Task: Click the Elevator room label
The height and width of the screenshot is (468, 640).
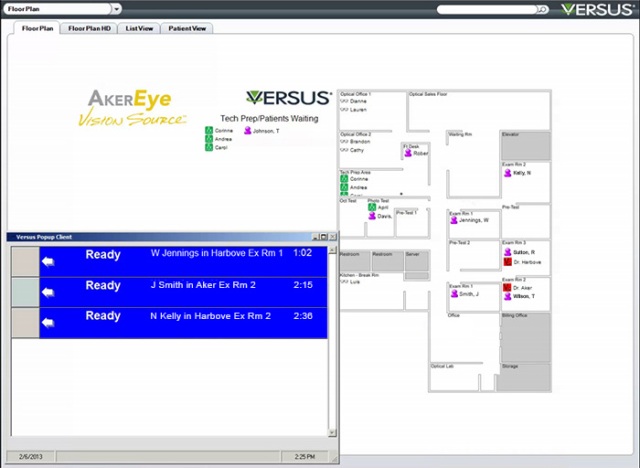Action: pyautogui.click(x=510, y=134)
